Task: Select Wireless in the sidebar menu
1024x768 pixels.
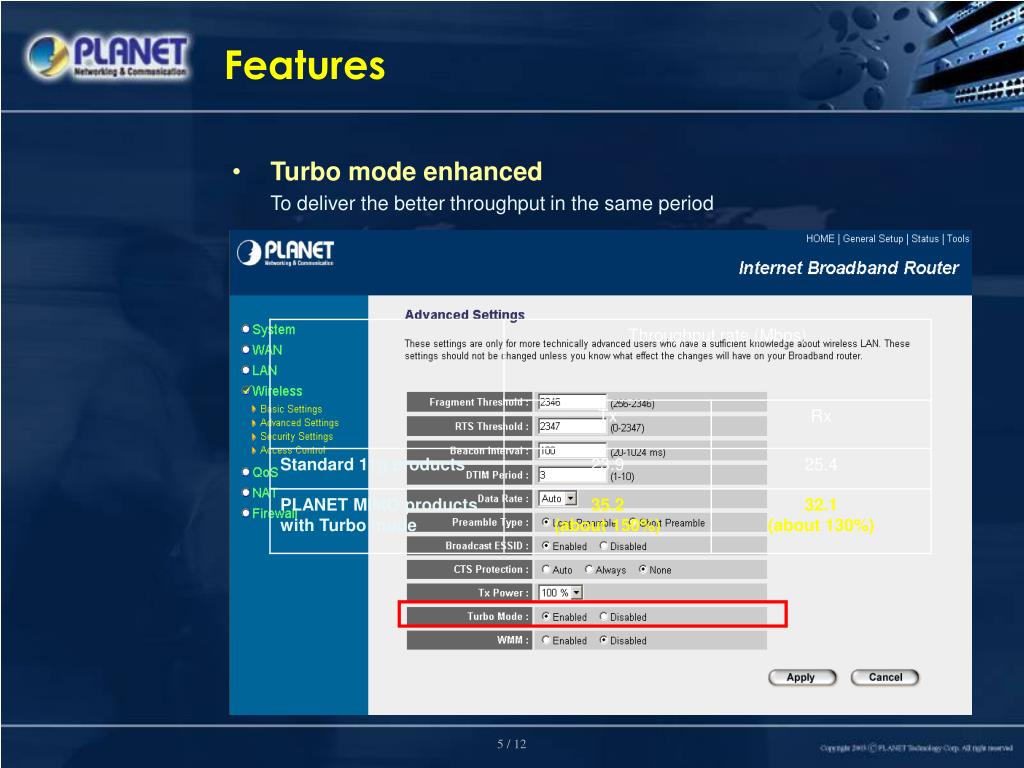Action: 277,391
